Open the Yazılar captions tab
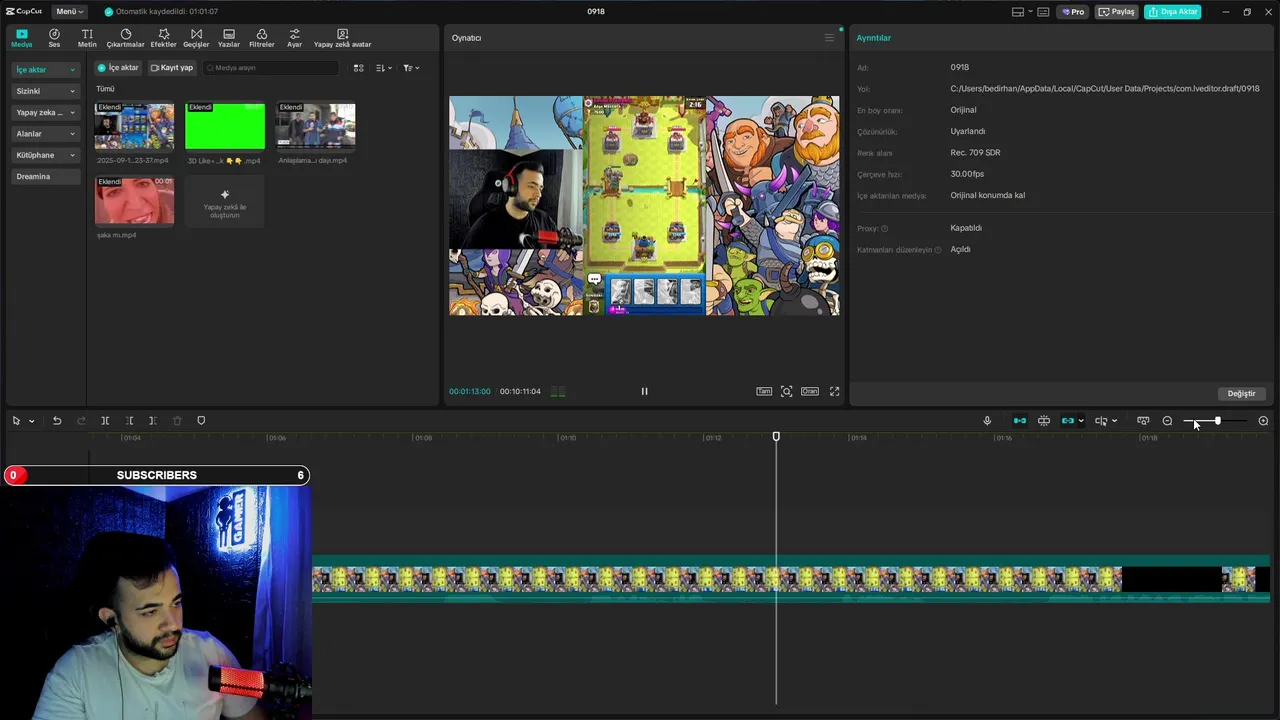The height and width of the screenshot is (720, 1280). tap(229, 38)
